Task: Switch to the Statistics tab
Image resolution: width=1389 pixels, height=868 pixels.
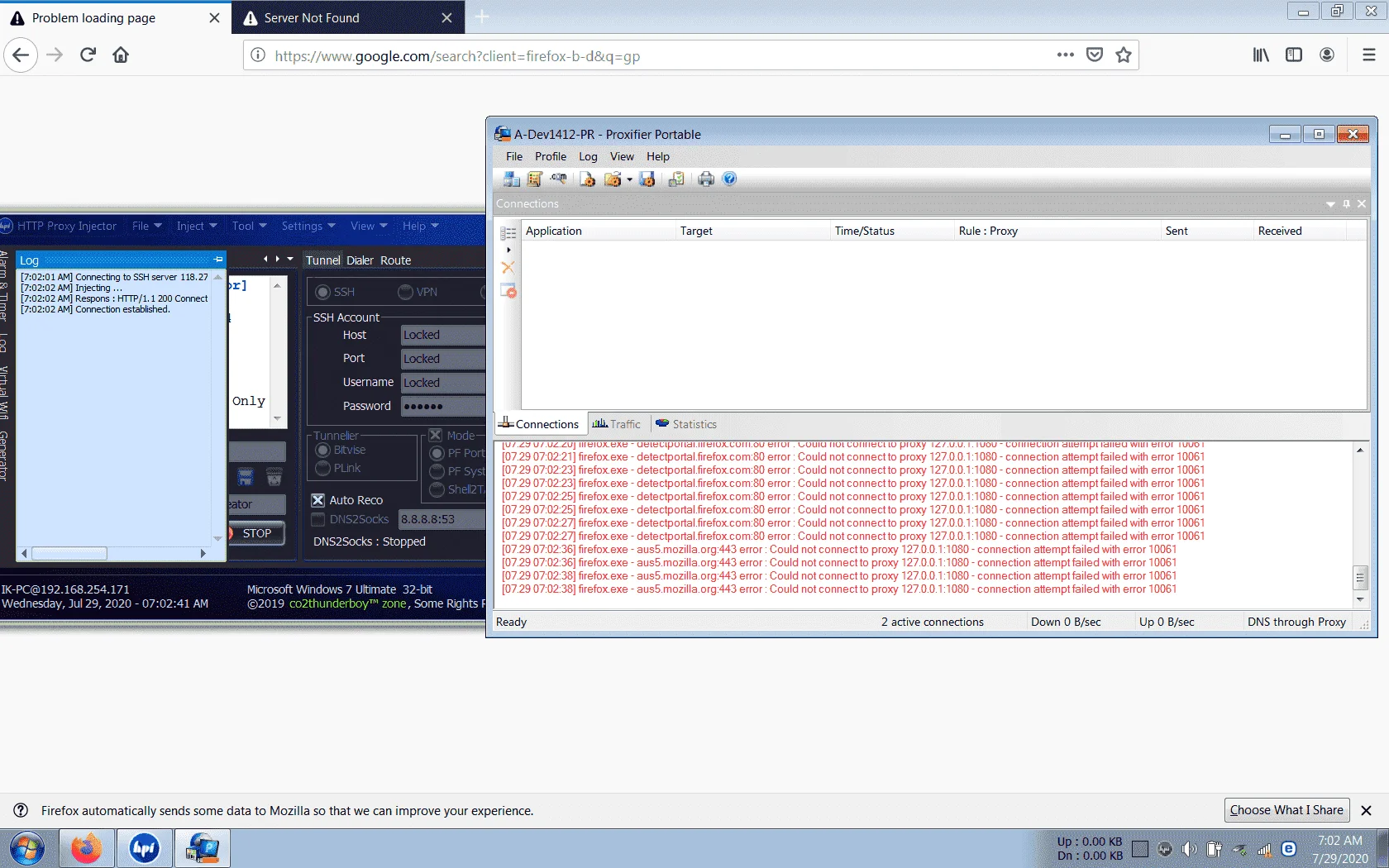Action: [x=686, y=424]
